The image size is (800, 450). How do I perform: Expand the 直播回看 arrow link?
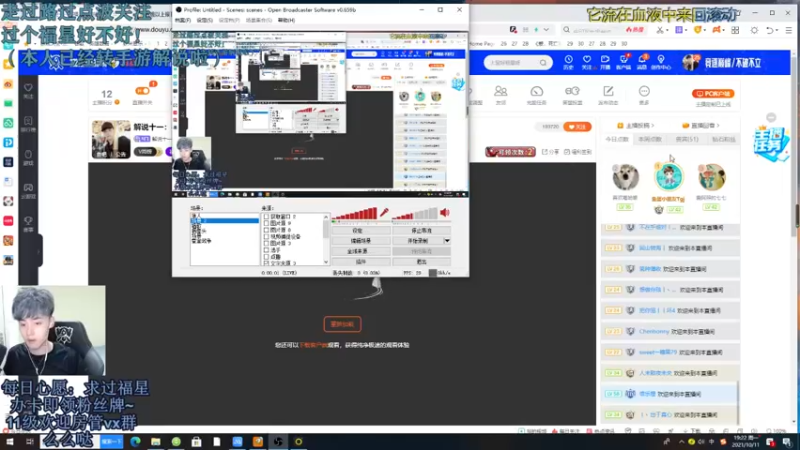[702, 125]
